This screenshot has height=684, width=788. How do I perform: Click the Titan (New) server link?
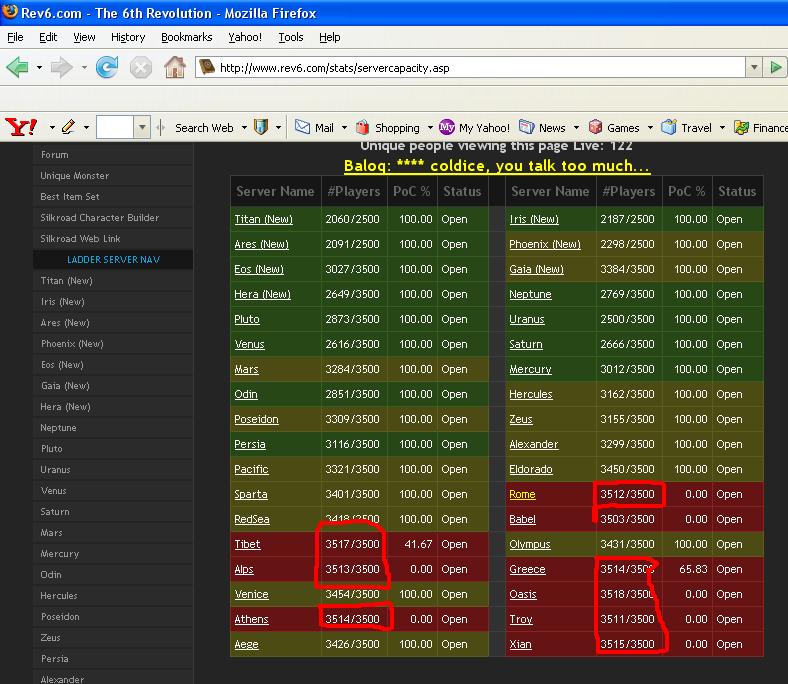tap(263, 219)
